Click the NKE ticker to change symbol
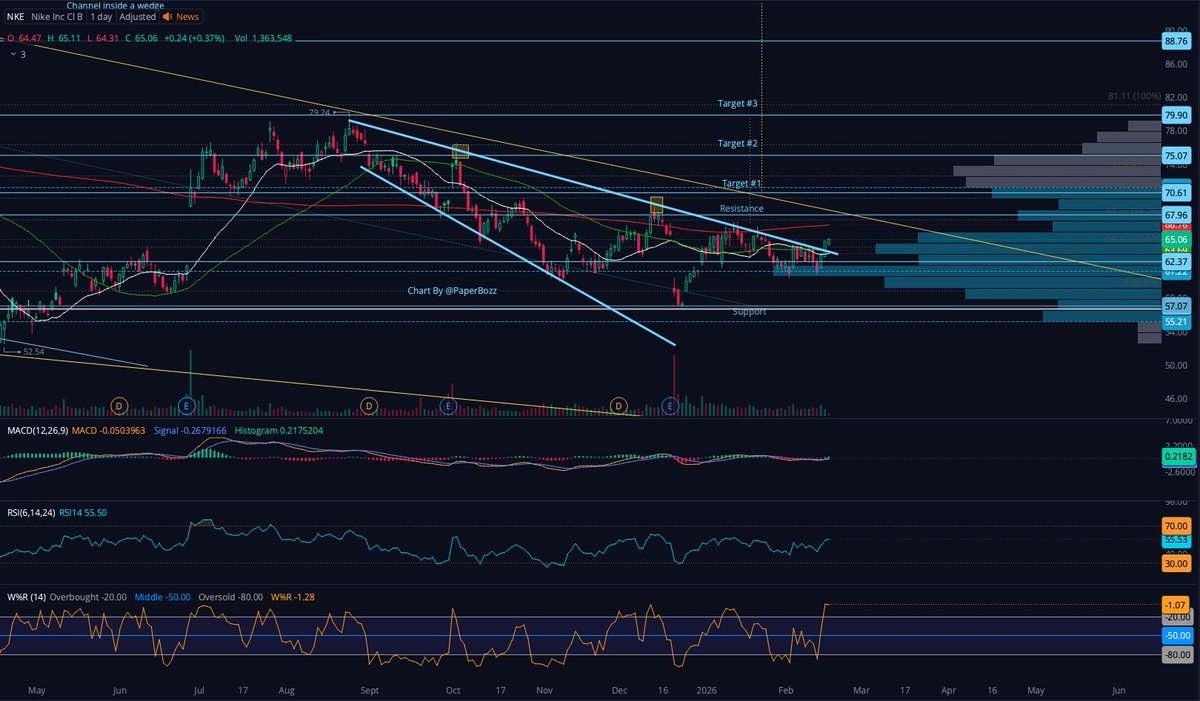This screenshot has width=1200, height=701. pos(16,17)
